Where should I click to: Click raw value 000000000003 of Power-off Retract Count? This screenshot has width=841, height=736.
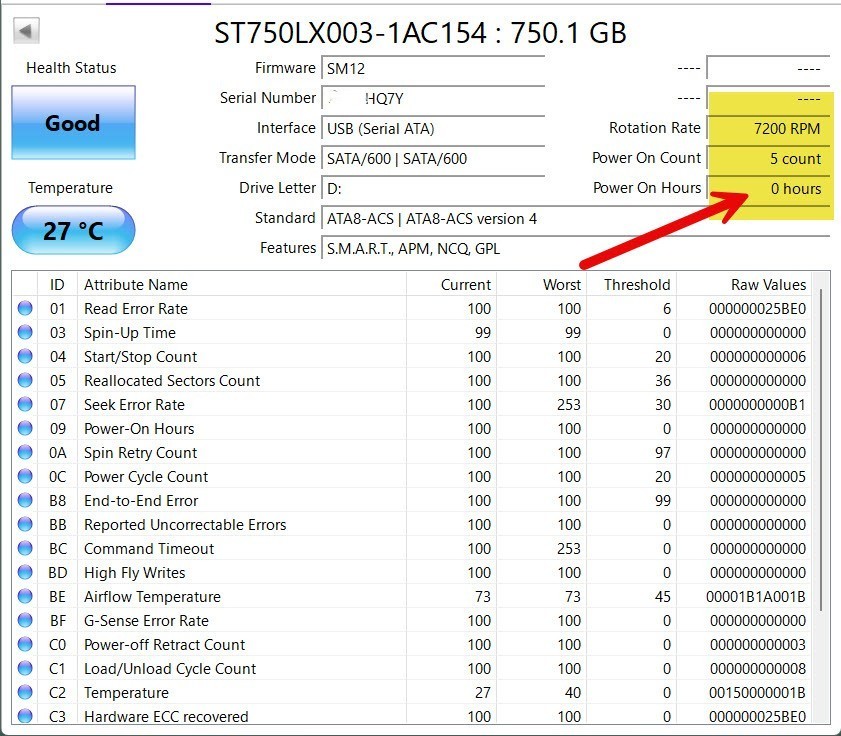757,644
